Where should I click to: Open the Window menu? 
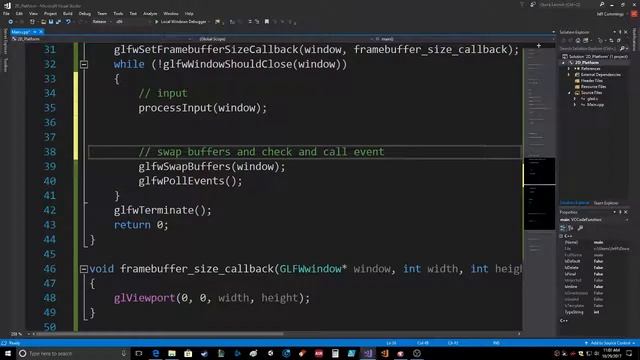click(x=171, y=13)
